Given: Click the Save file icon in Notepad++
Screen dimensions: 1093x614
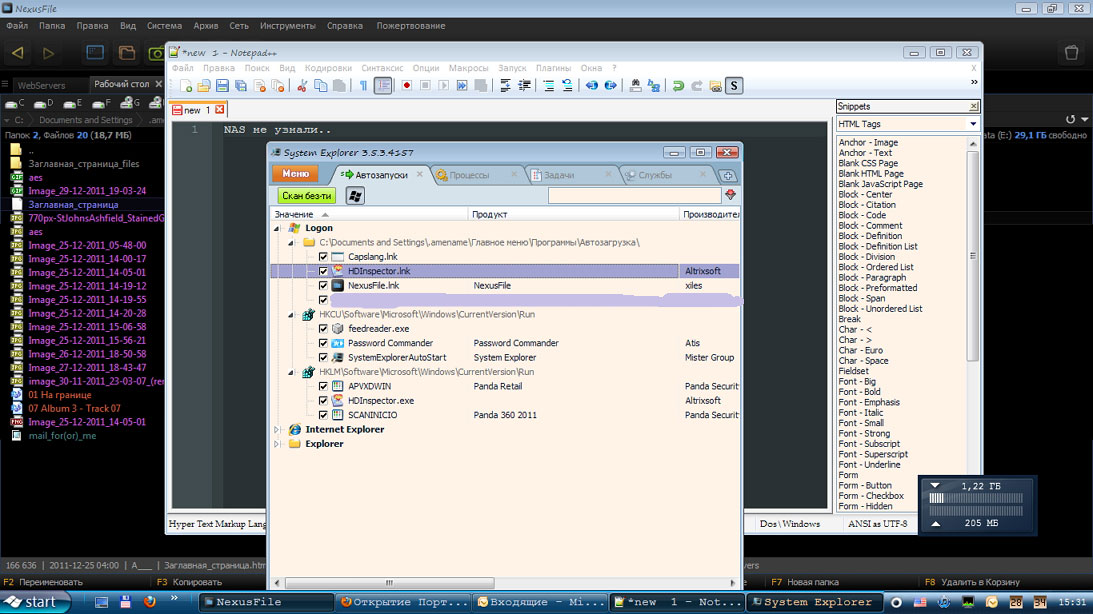Looking at the screenshot, I should click(x=223, y=86).
